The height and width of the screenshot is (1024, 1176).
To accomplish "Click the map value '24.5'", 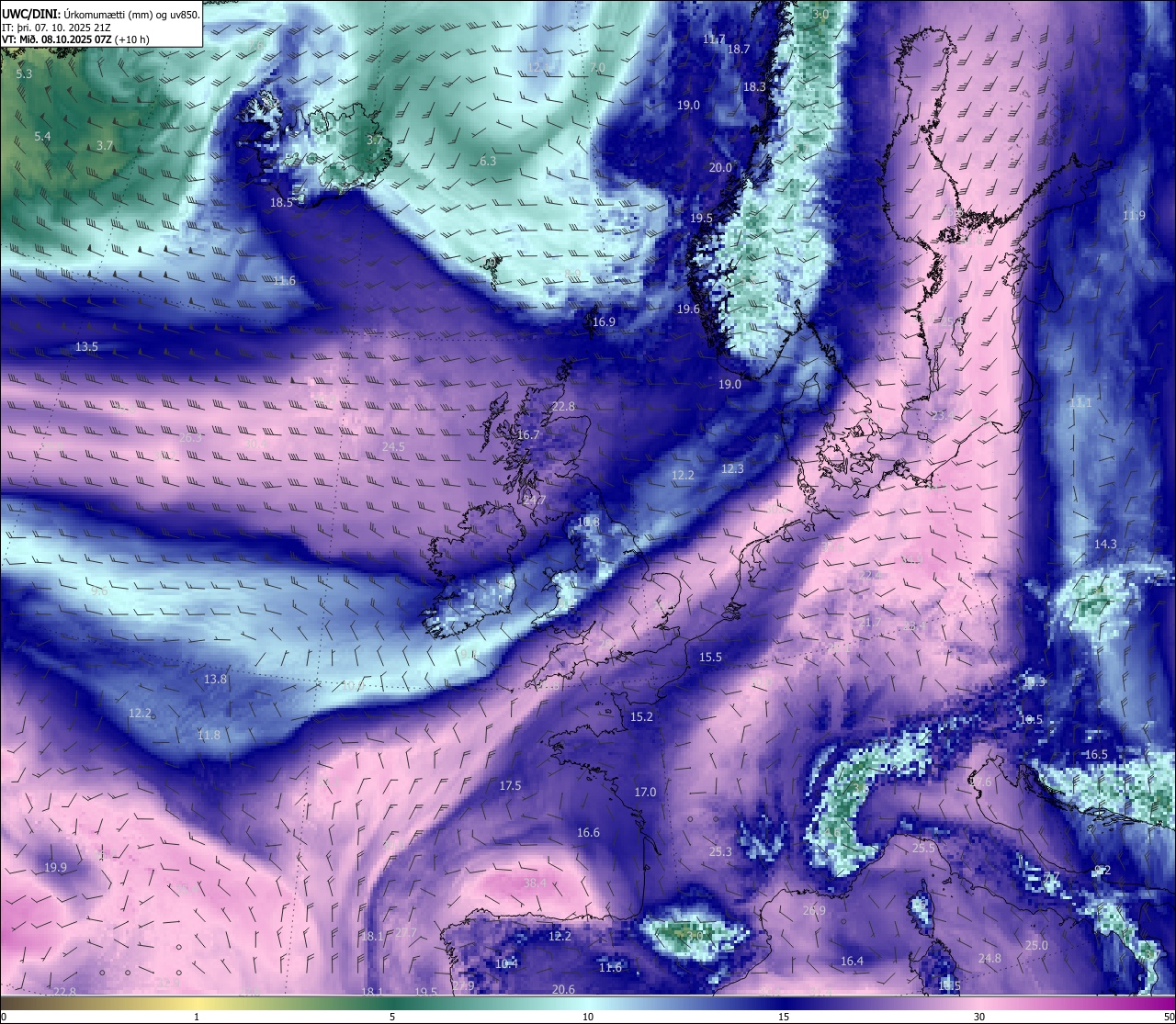I will [393, 447].
